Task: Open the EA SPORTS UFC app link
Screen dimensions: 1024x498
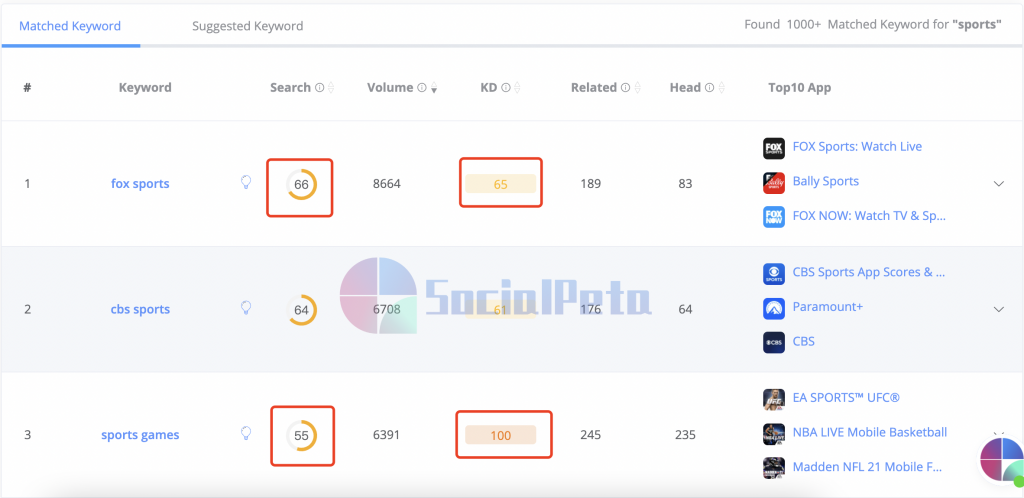Action: 846,397
